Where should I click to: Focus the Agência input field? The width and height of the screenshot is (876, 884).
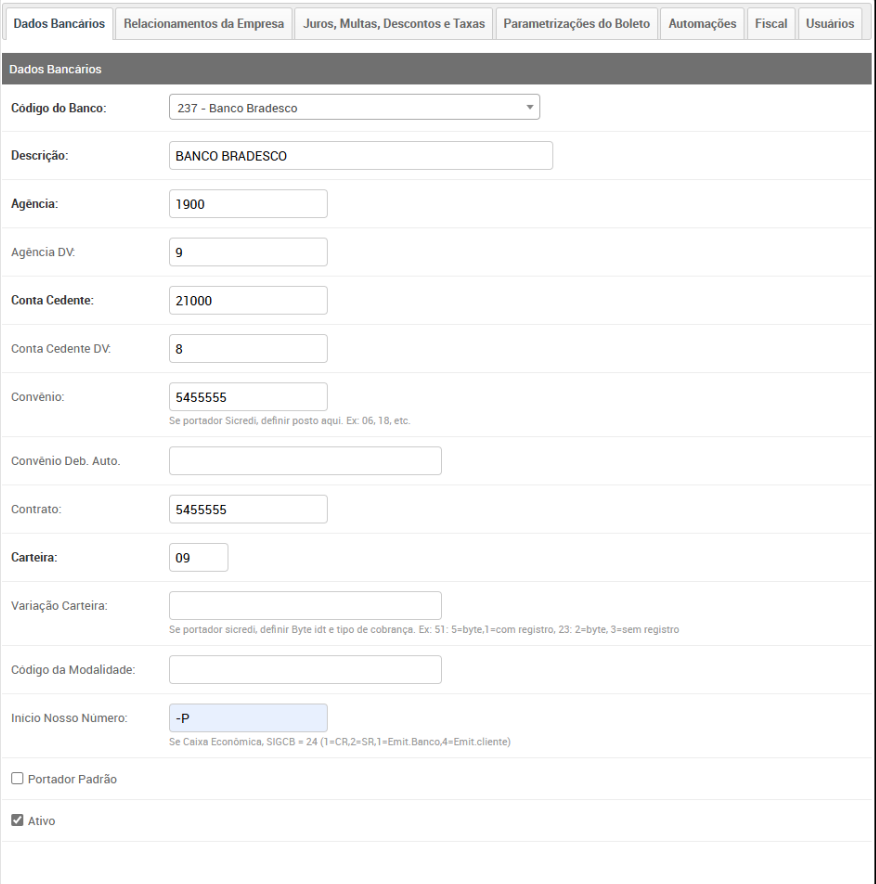pos(248,204)
